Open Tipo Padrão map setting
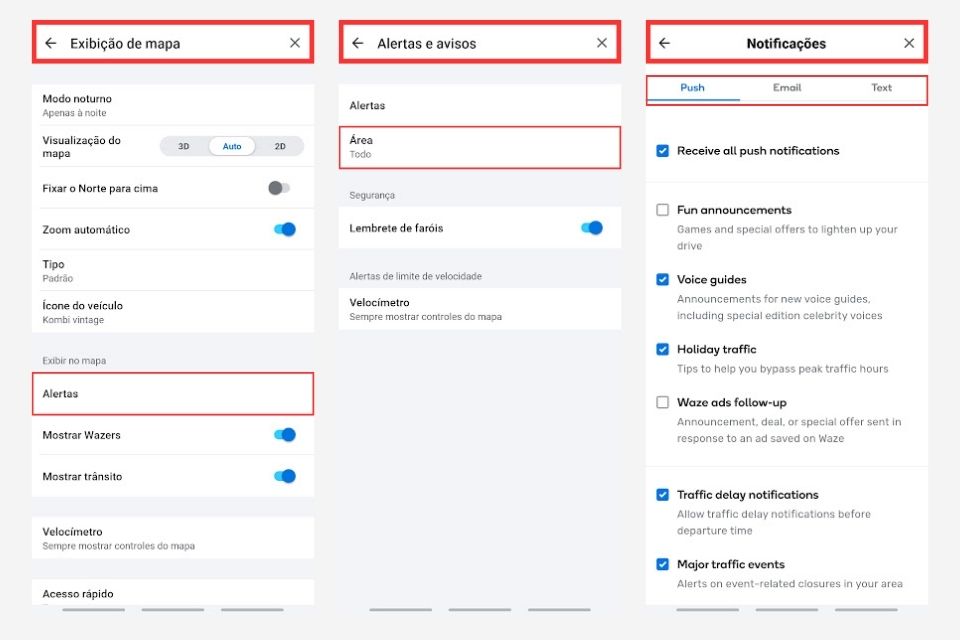The width and height of the screenshot is (960, 640). [173, 271]
